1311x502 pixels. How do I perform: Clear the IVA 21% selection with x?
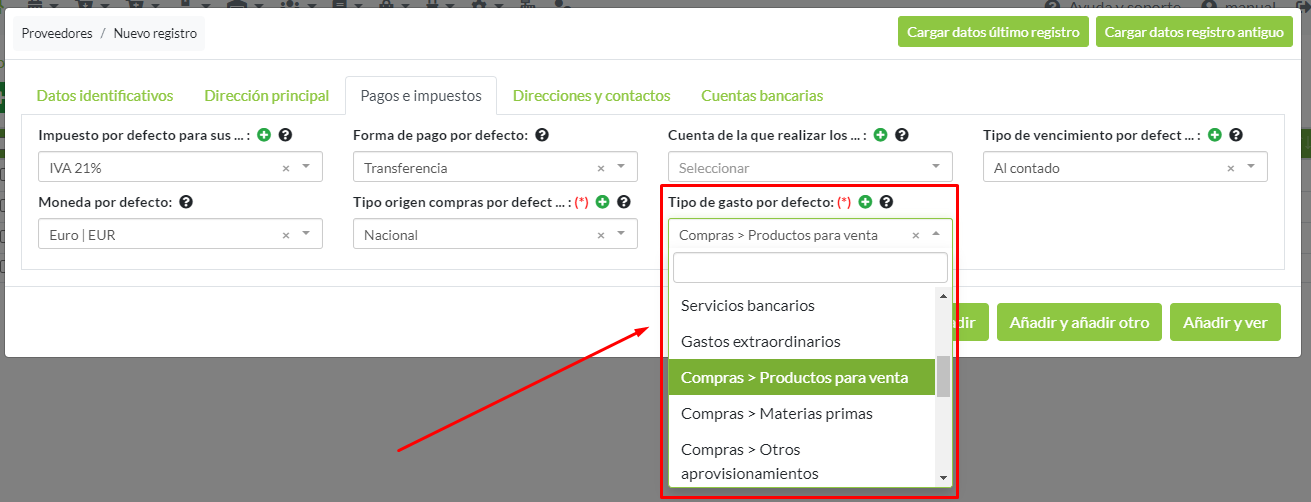tap(286, 168)
